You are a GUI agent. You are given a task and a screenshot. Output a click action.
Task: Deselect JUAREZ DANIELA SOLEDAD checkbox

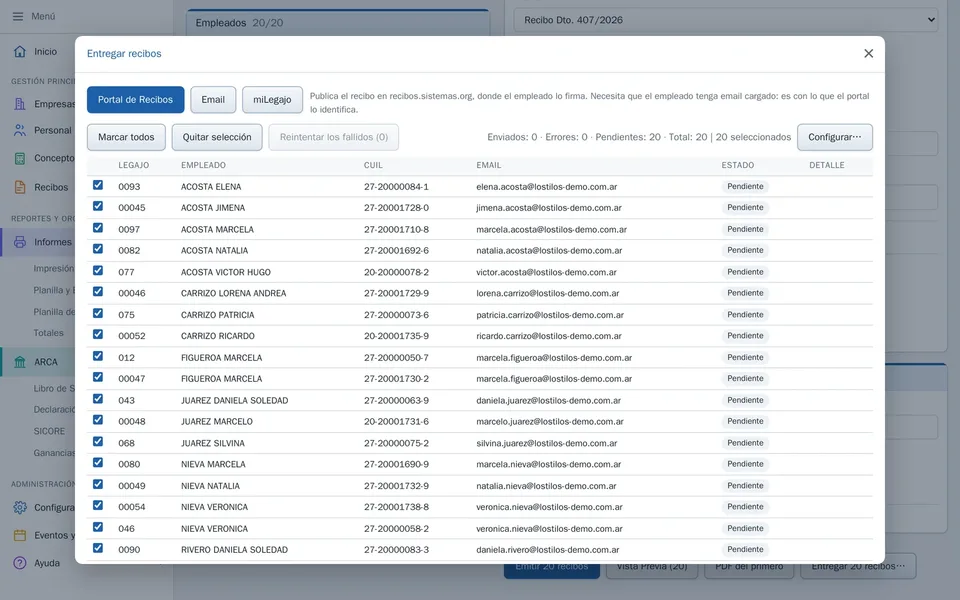click(98, 399)
